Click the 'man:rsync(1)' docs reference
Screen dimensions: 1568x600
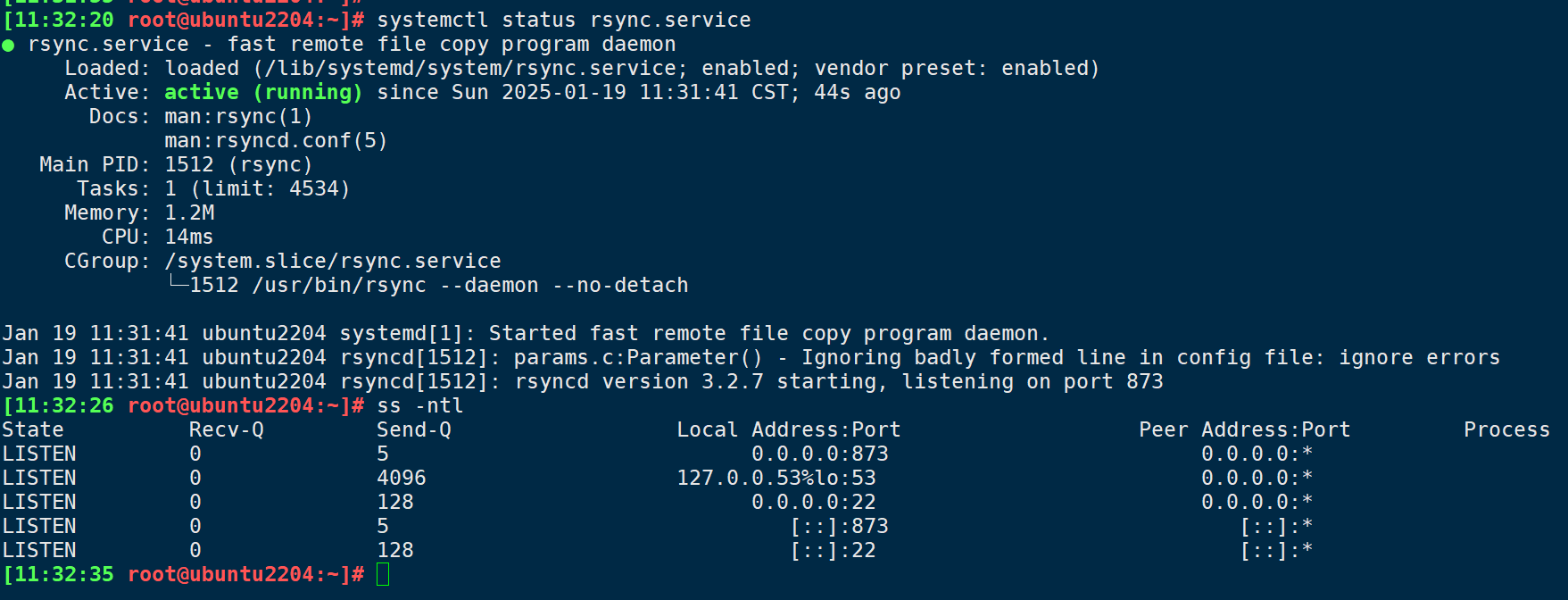tap(238, 116)
